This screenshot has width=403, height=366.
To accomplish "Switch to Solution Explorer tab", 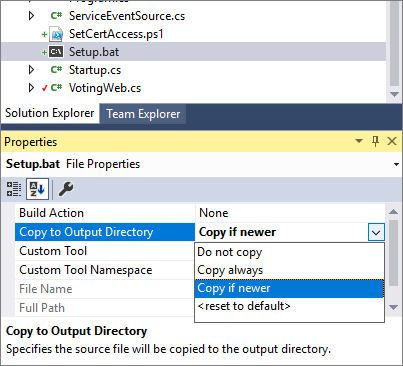I will 50,113.
